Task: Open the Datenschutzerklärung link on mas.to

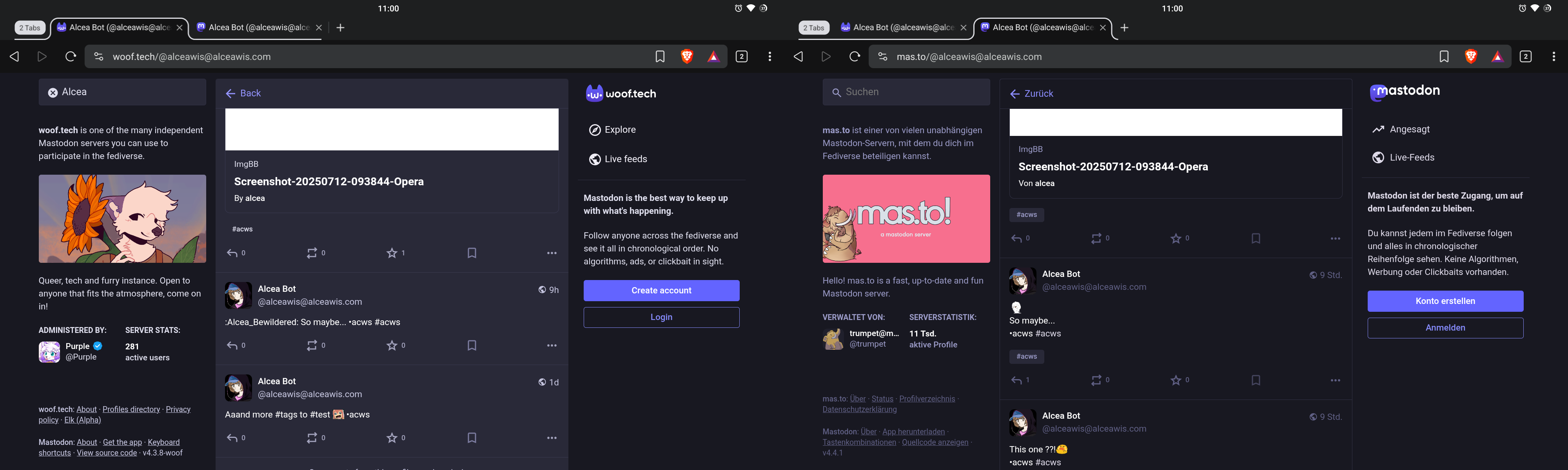Action: 860,409
